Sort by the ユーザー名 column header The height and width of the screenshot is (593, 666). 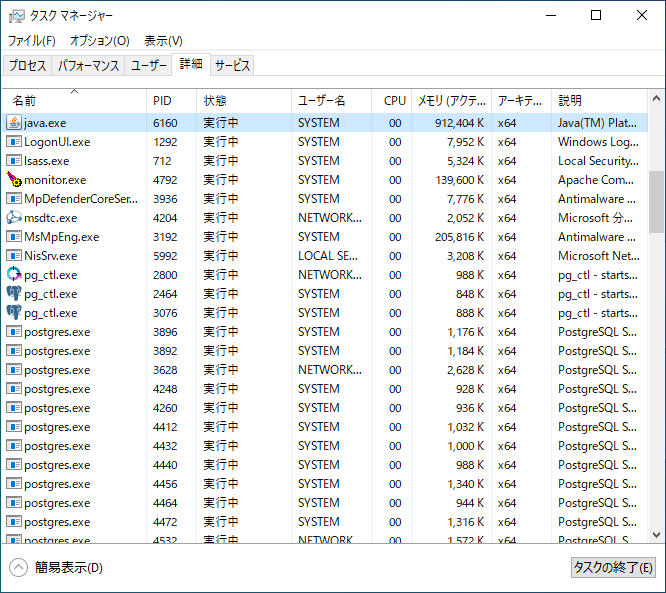point(331,101)
